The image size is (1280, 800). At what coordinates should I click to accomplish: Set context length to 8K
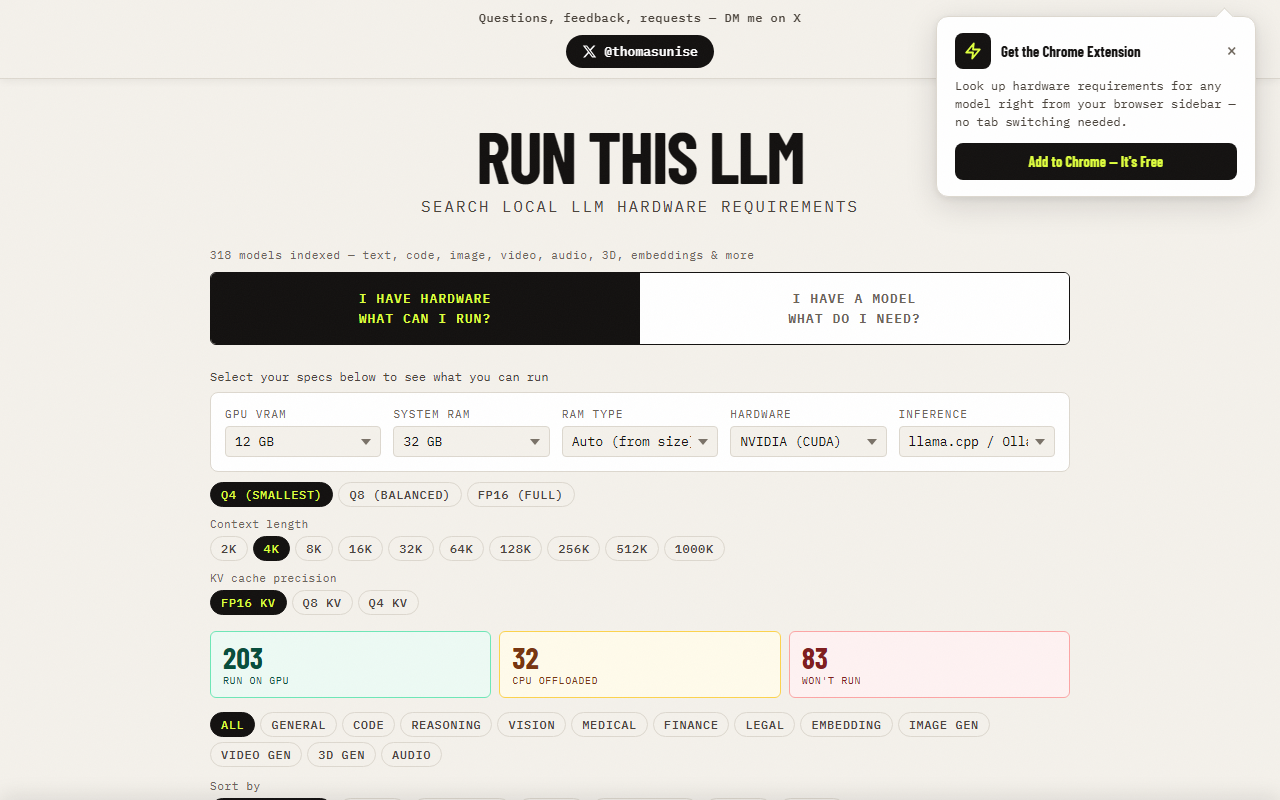coord(314,549)
